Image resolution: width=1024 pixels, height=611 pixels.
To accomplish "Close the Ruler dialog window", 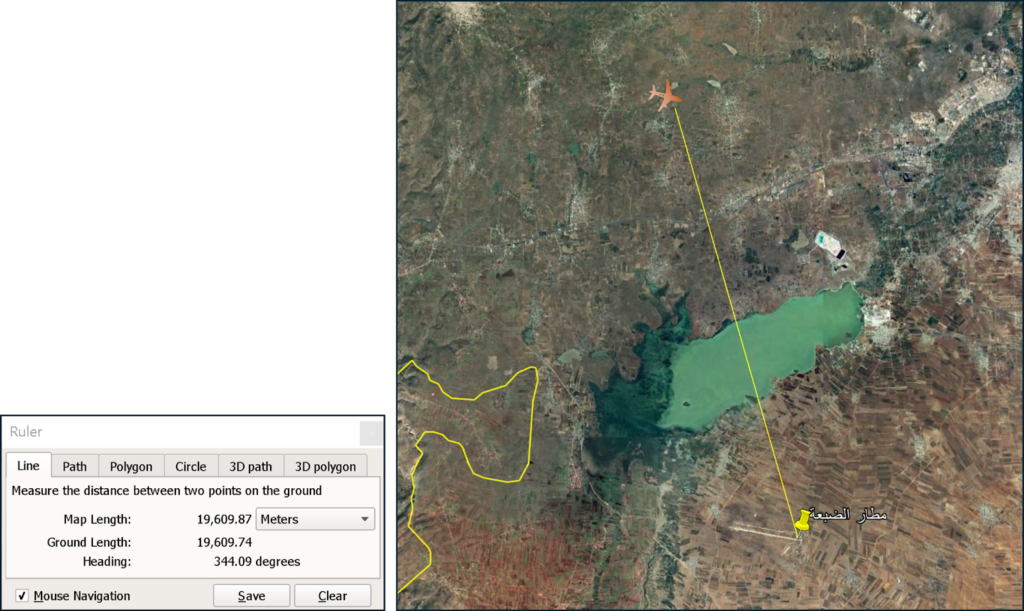I will 370,432.
